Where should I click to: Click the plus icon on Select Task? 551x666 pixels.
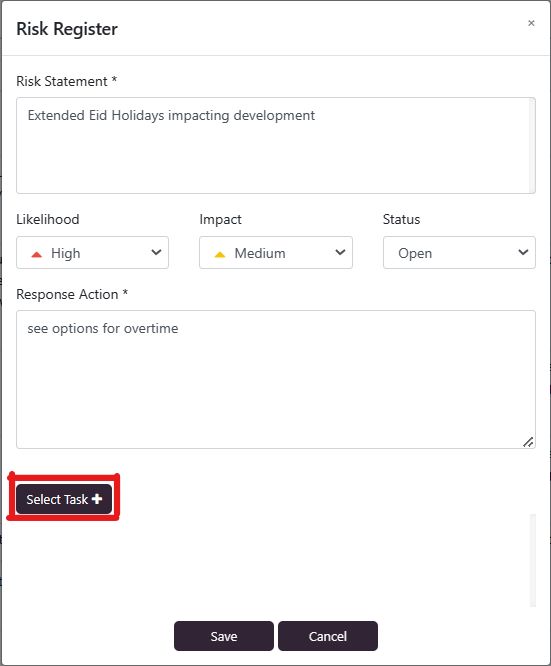point(97,499)
